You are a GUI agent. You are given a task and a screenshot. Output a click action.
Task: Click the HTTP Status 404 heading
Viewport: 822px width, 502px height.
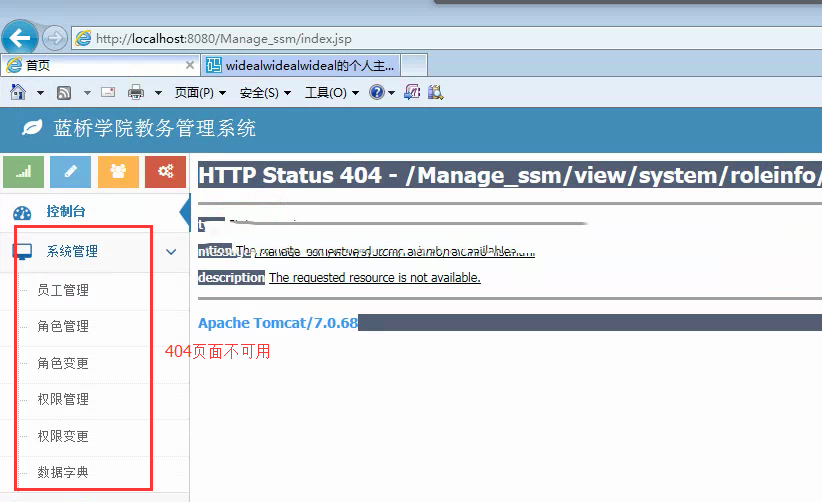pos(510,175)
